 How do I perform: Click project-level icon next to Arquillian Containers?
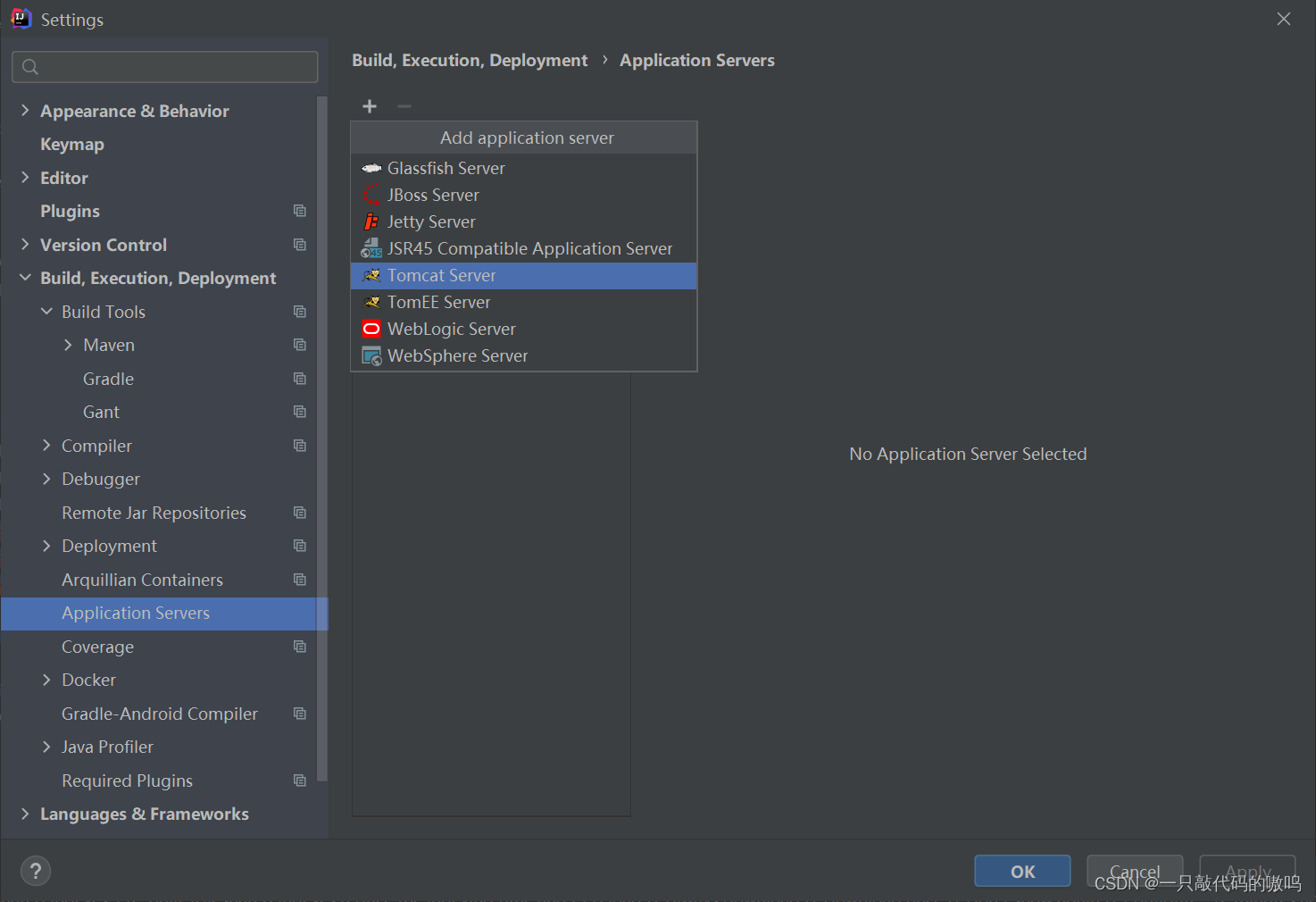[300, 580]
